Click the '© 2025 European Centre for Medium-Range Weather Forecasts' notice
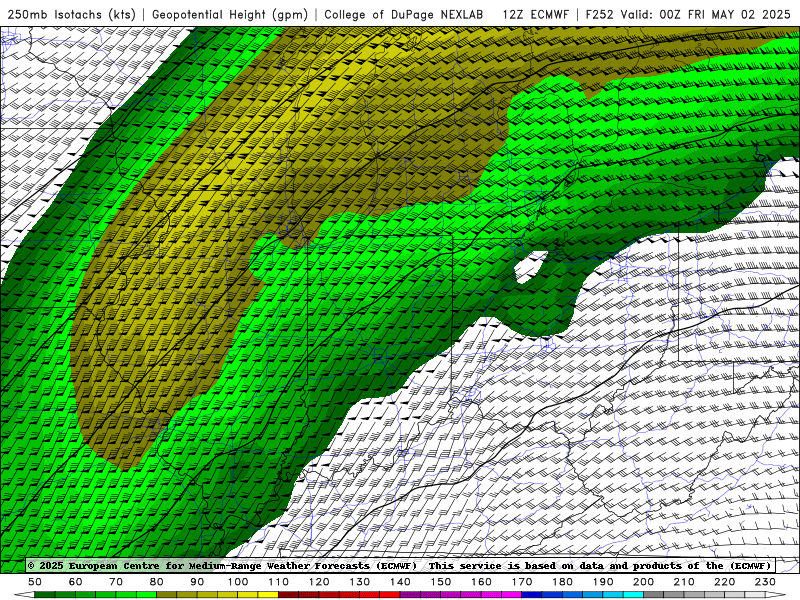 pos(222,566)
